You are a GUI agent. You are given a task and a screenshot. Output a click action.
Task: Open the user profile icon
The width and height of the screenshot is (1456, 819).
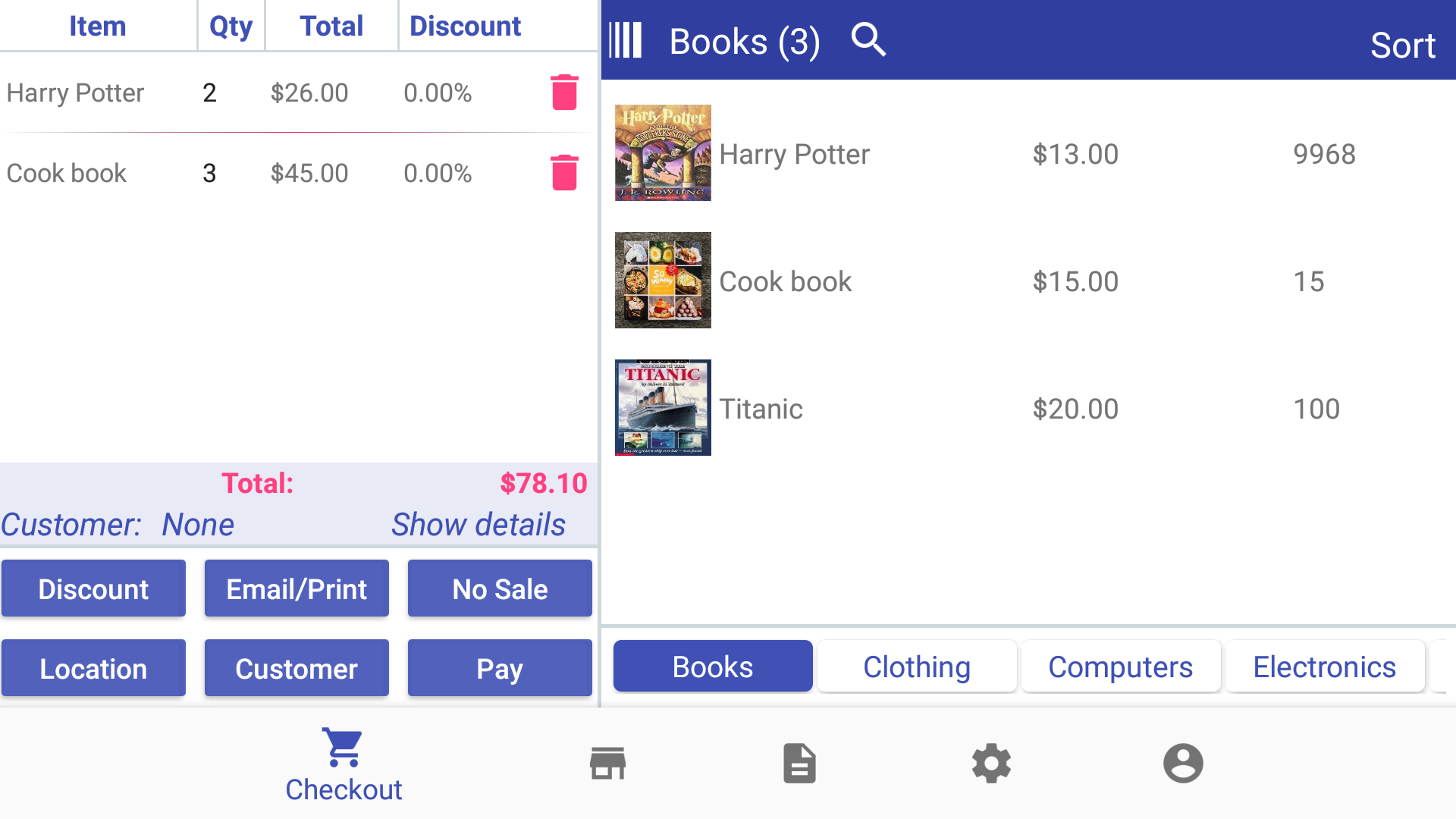[1182, 763]
